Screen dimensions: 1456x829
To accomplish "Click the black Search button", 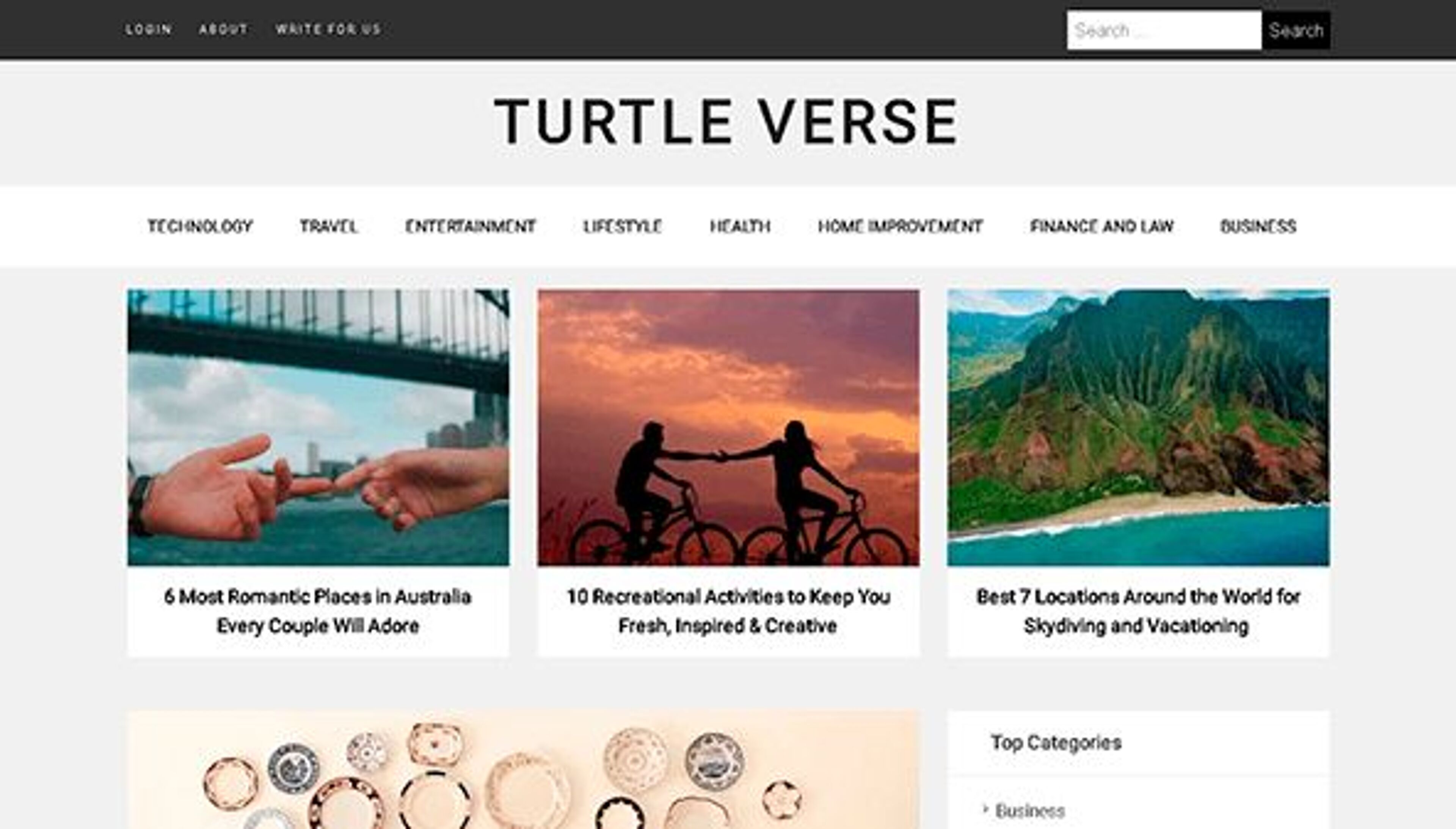I will (1296, 30).
